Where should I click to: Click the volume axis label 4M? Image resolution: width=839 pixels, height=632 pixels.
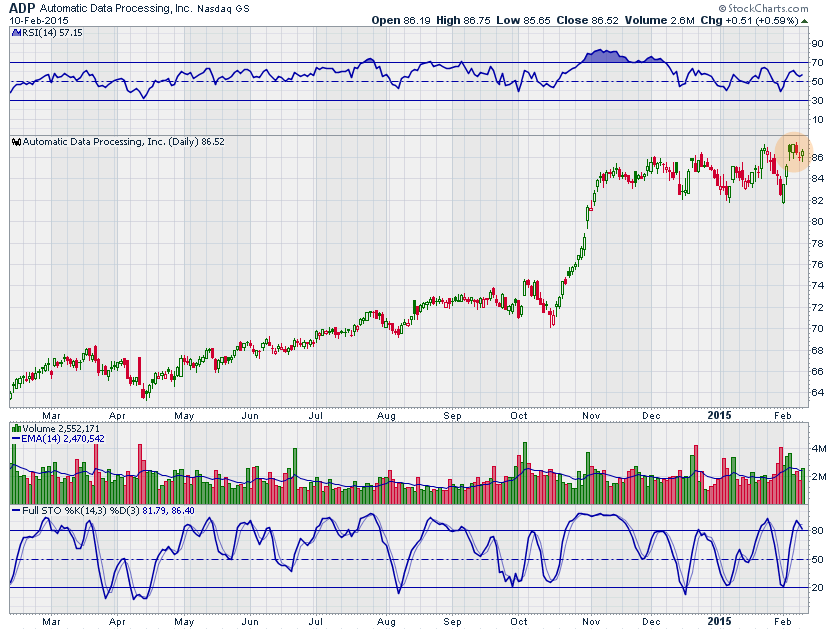(x=819, y=448)
